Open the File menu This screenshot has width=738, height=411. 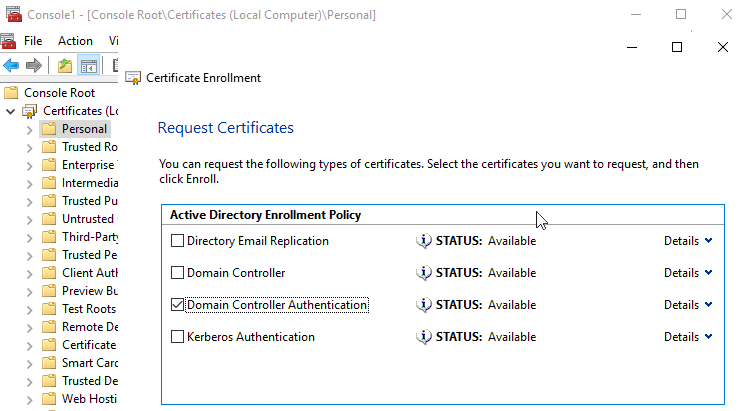(x=33, y=41)
